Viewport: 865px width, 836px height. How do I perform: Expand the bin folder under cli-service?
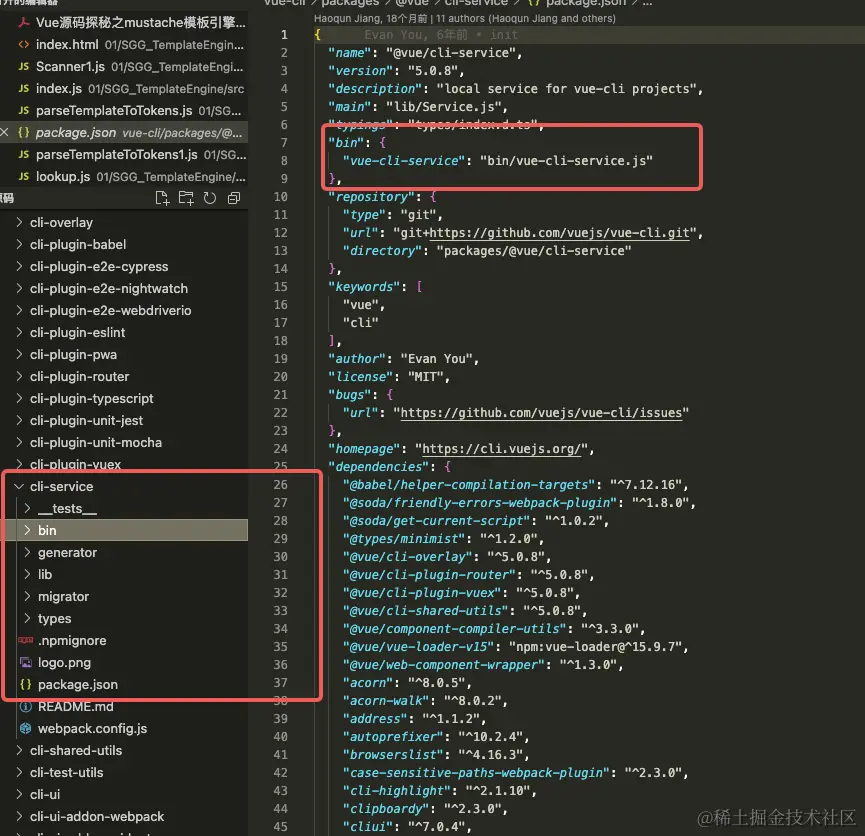(x=124, y=530)
